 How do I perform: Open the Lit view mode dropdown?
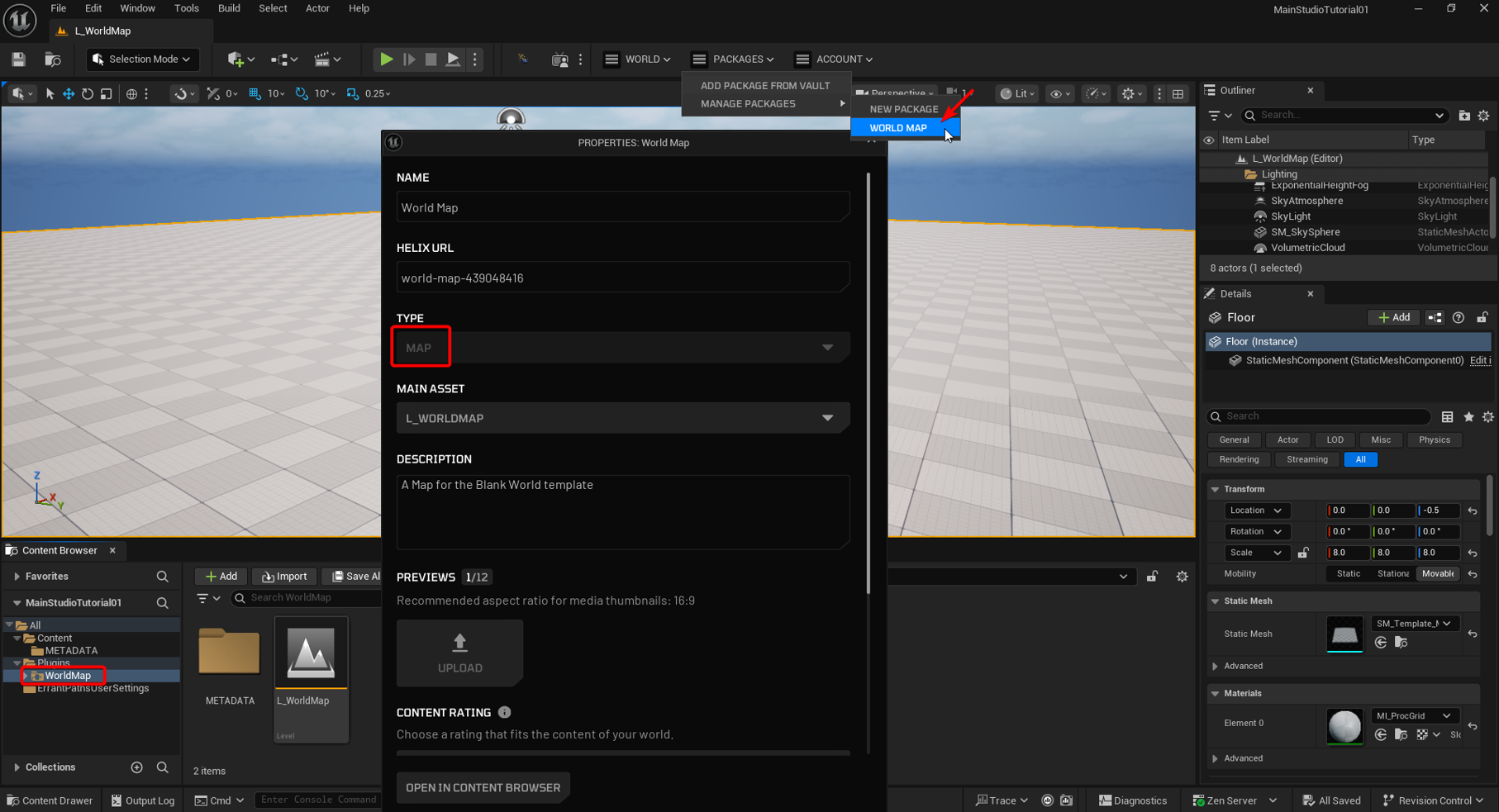(1016, 93)
